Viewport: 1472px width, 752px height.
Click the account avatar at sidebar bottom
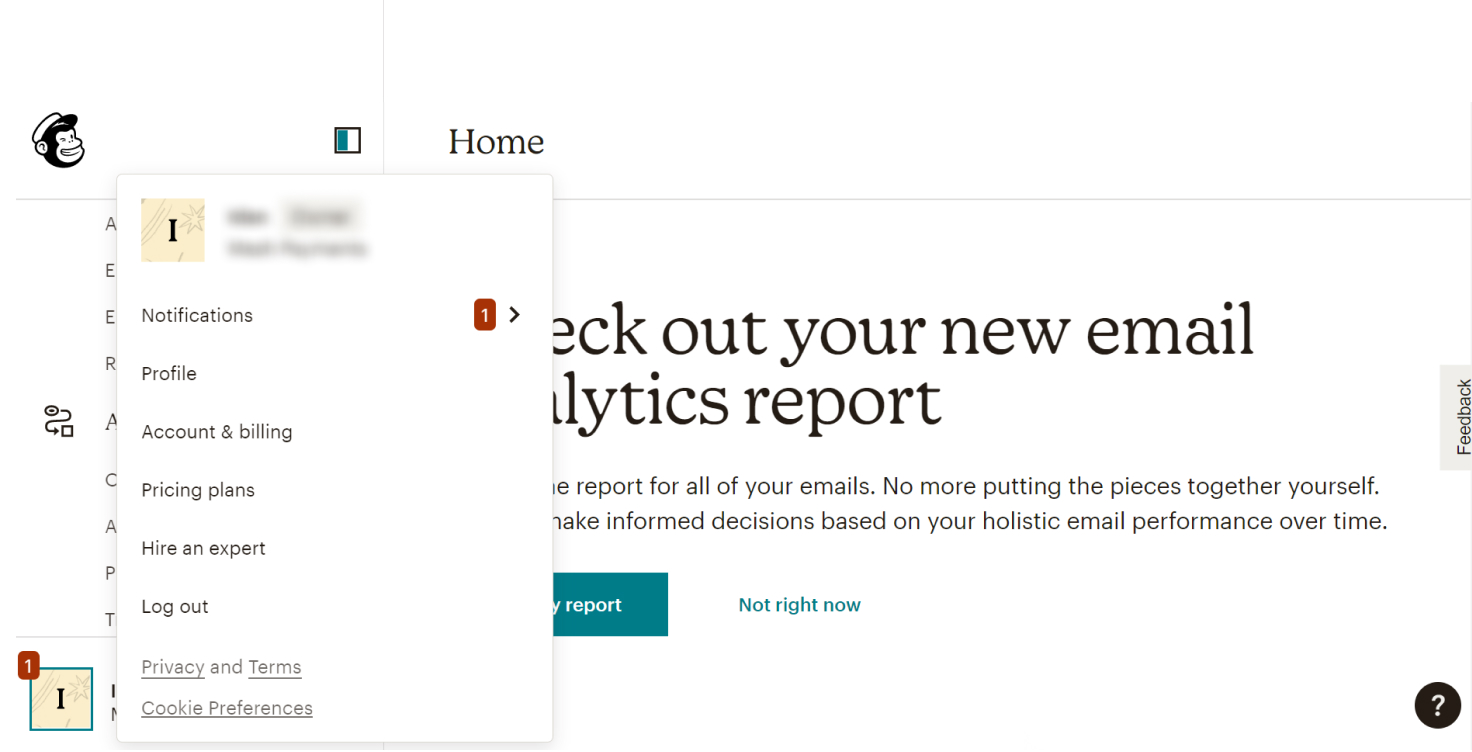61,699
